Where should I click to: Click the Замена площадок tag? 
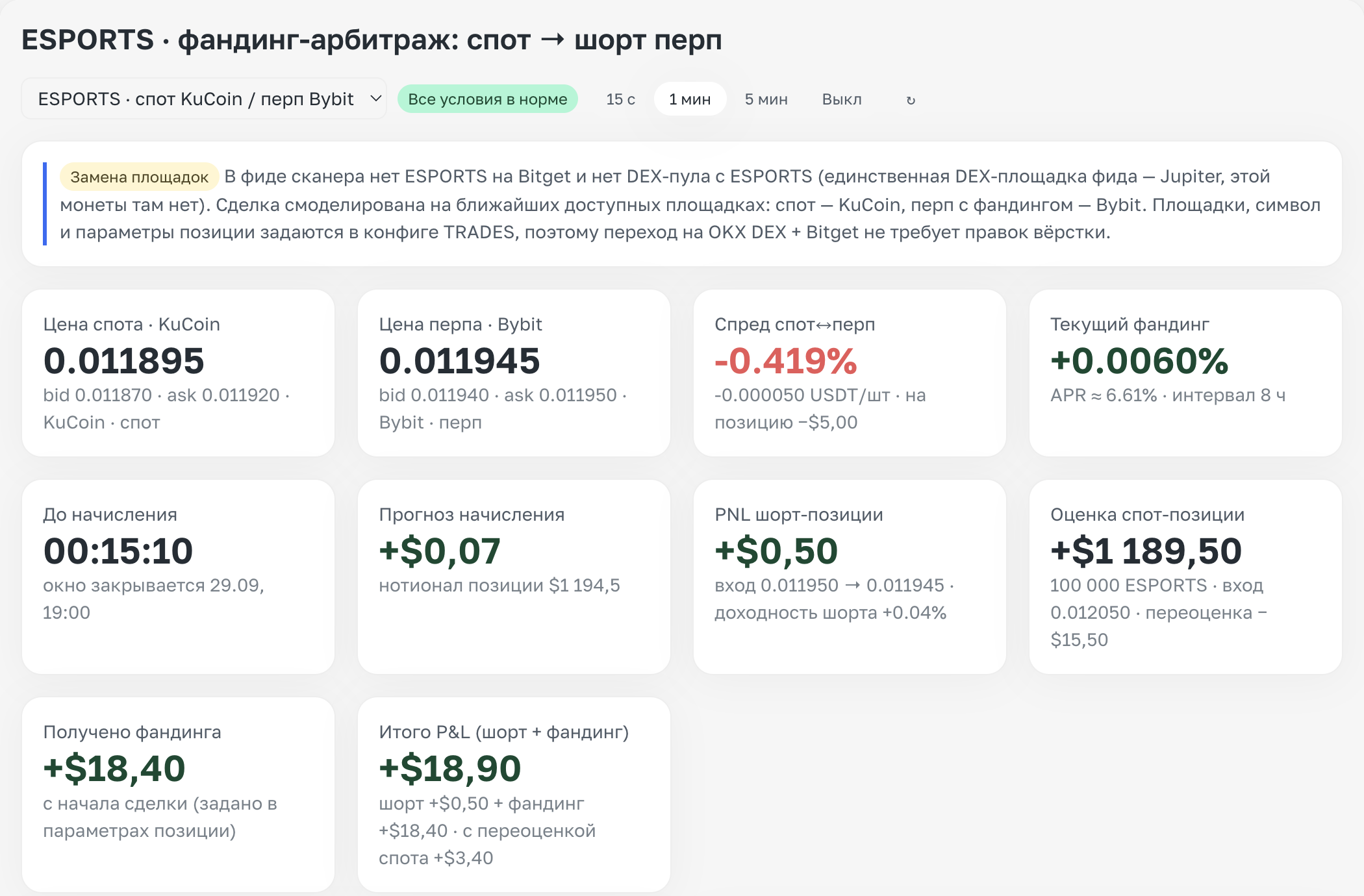pos(139,177)
